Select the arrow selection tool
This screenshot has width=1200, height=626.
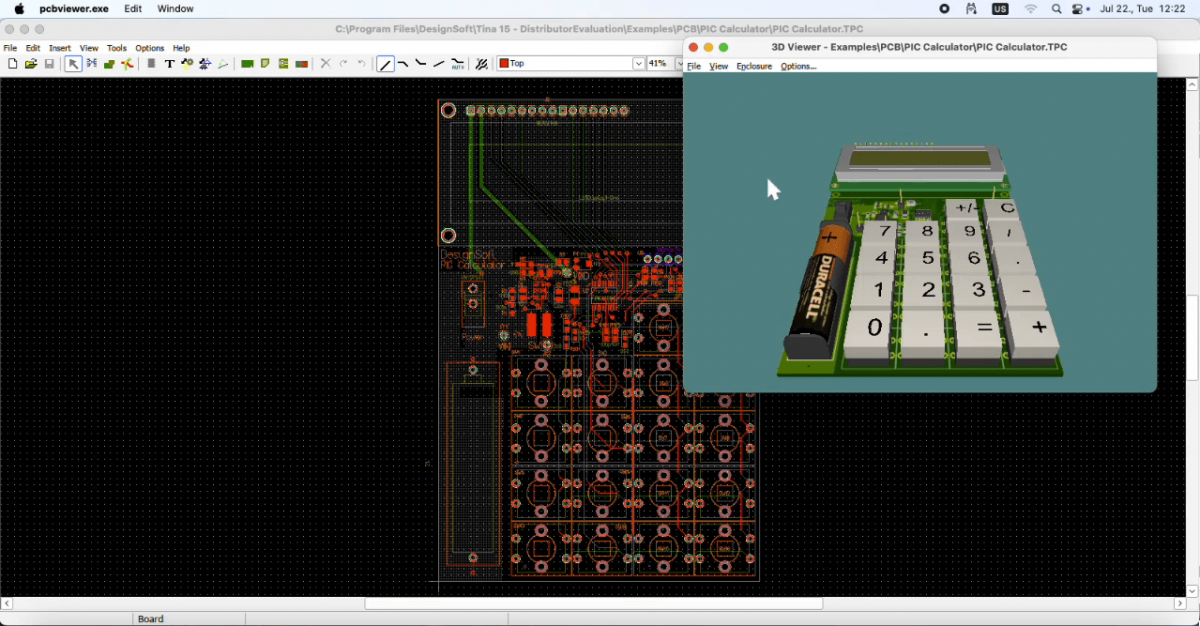pos(73,63)
